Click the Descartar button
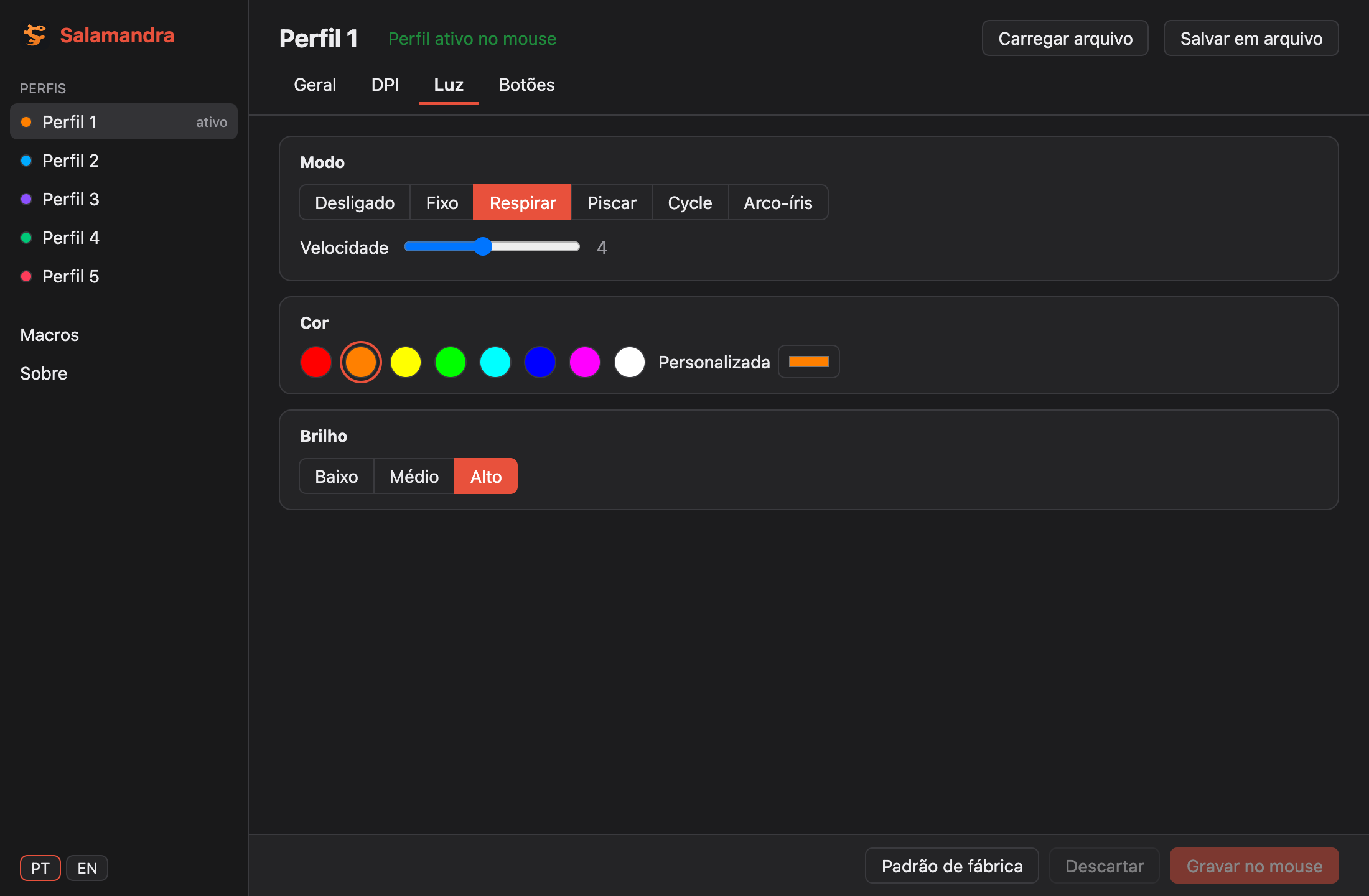This screenshot has height=896, width=1369. coord(1105,866)
